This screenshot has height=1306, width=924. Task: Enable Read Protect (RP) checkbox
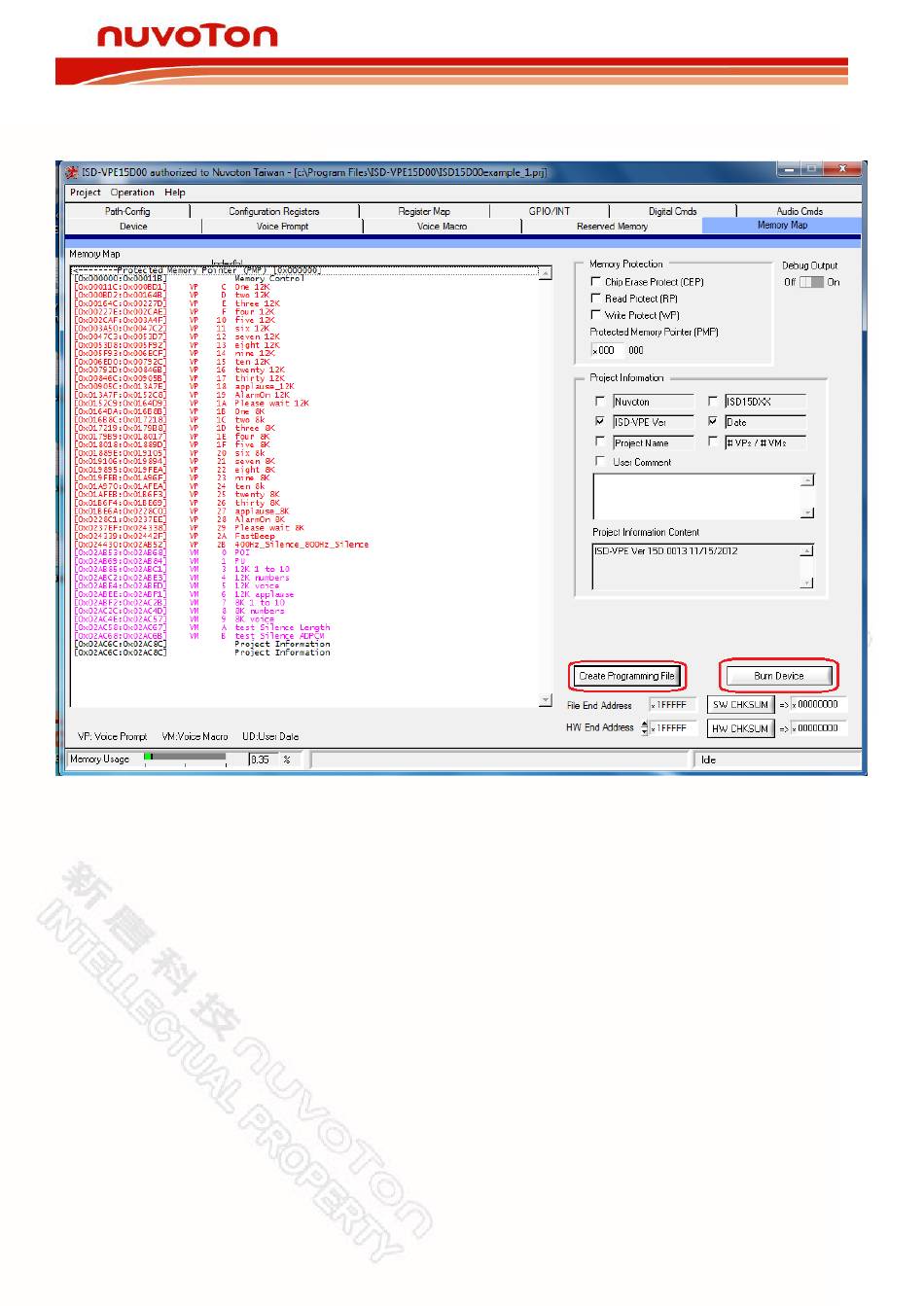[x=596, y=299]
